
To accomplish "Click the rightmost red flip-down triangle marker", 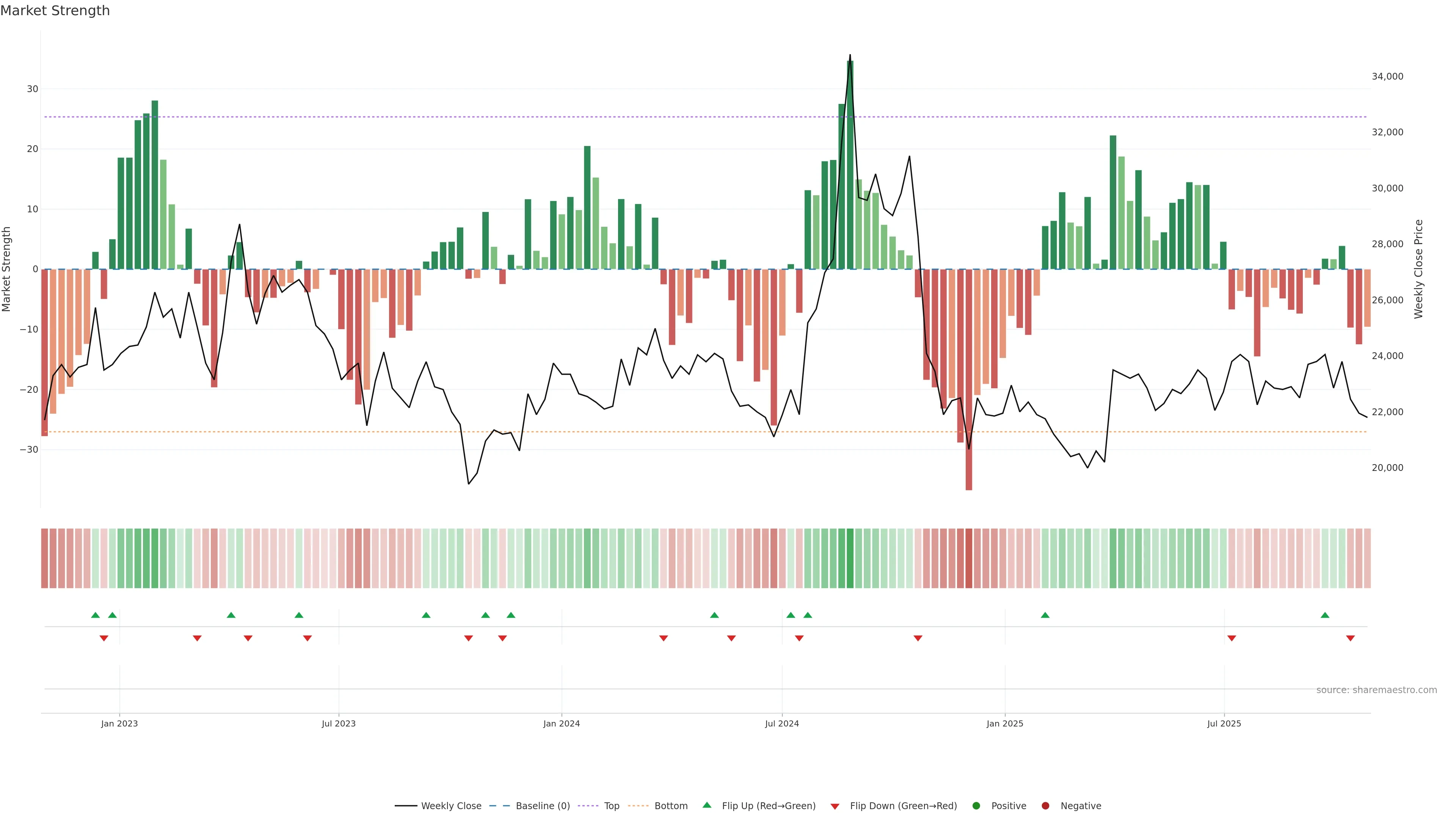I will click(1350, 638).
